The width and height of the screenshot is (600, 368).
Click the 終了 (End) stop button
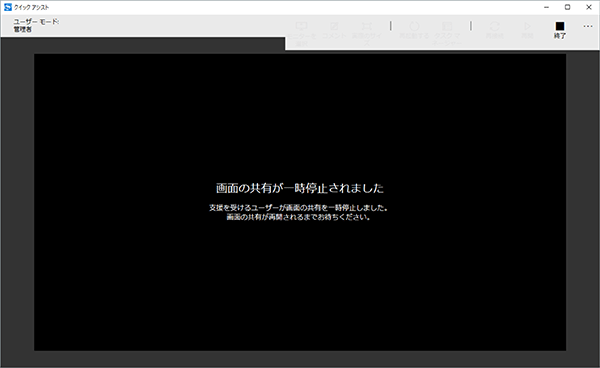coord(560,29)
